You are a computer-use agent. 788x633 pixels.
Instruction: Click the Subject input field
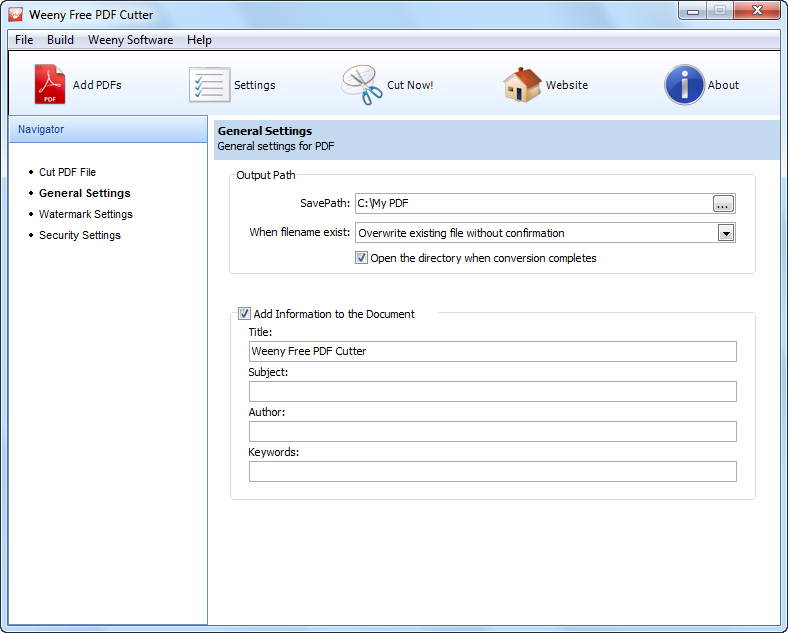pyautogui.click(x=492, y=391)
